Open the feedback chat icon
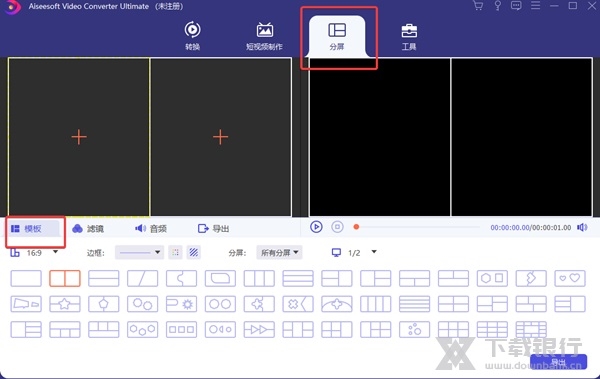600x379 pixels. click(516, 6)
